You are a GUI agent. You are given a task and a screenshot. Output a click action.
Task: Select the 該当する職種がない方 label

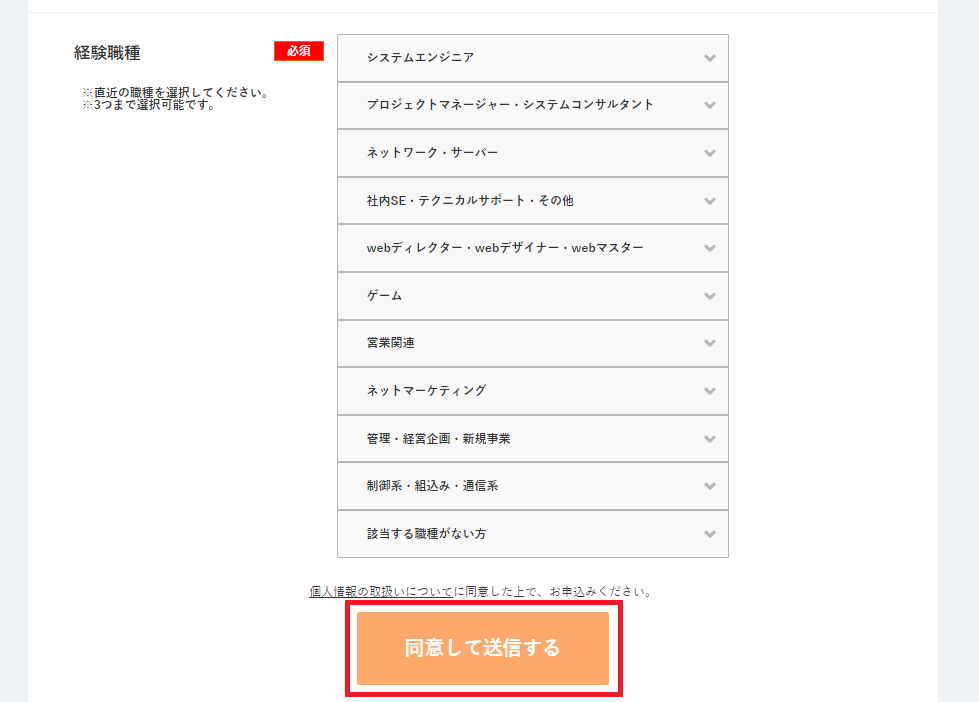[427, 534]
